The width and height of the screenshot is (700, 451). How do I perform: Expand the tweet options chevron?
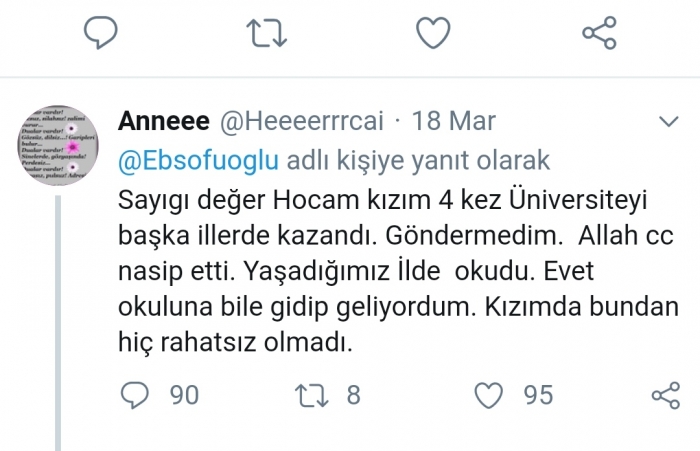[x=666, y=122]
